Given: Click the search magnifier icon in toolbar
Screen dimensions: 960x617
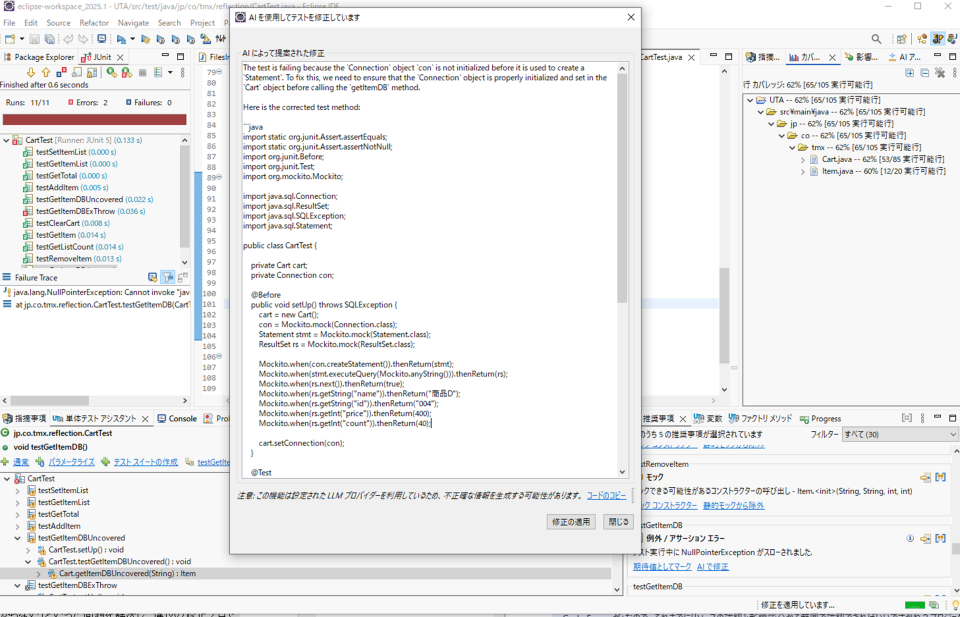Looking at the screenshot, I should [876, 39].
